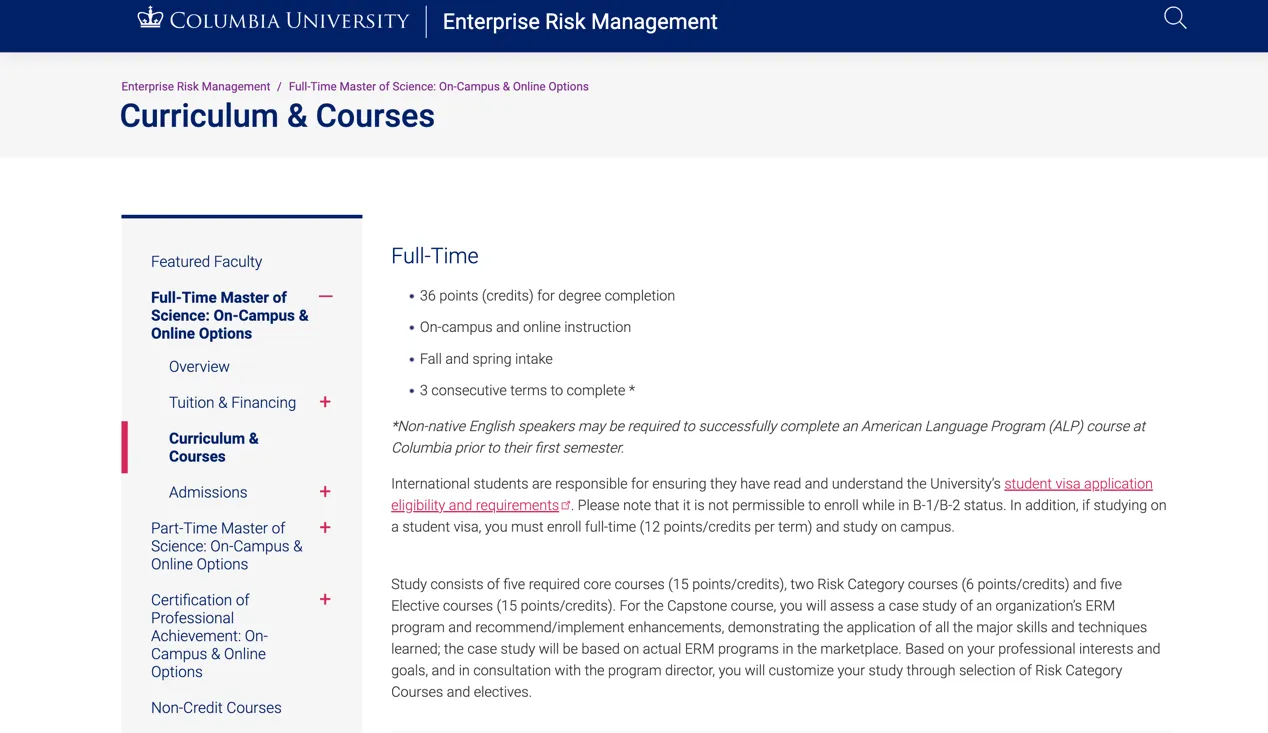Screen dimensions: 1268x733
Task: Click the external link icon after requirements
Action: [x=566, y=506]
